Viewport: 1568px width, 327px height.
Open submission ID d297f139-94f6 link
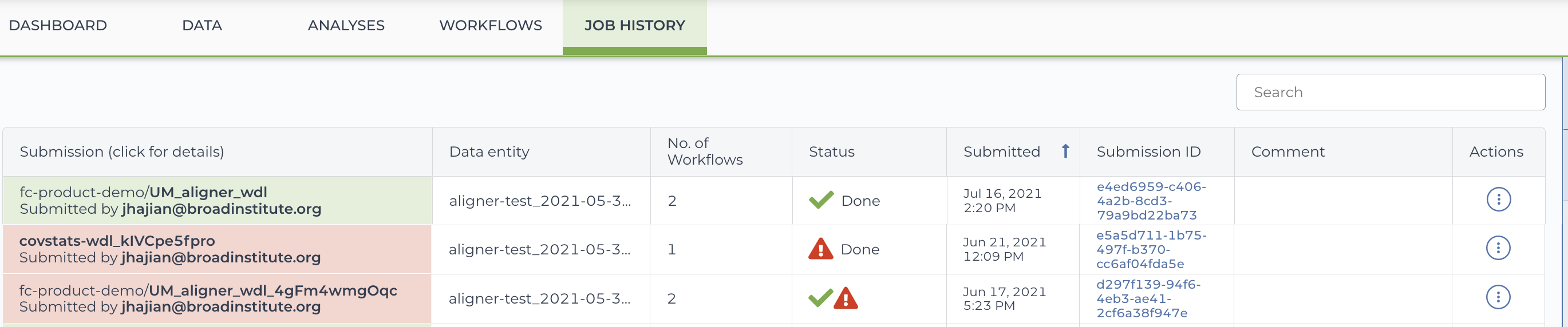click(x=1148, y=298)
